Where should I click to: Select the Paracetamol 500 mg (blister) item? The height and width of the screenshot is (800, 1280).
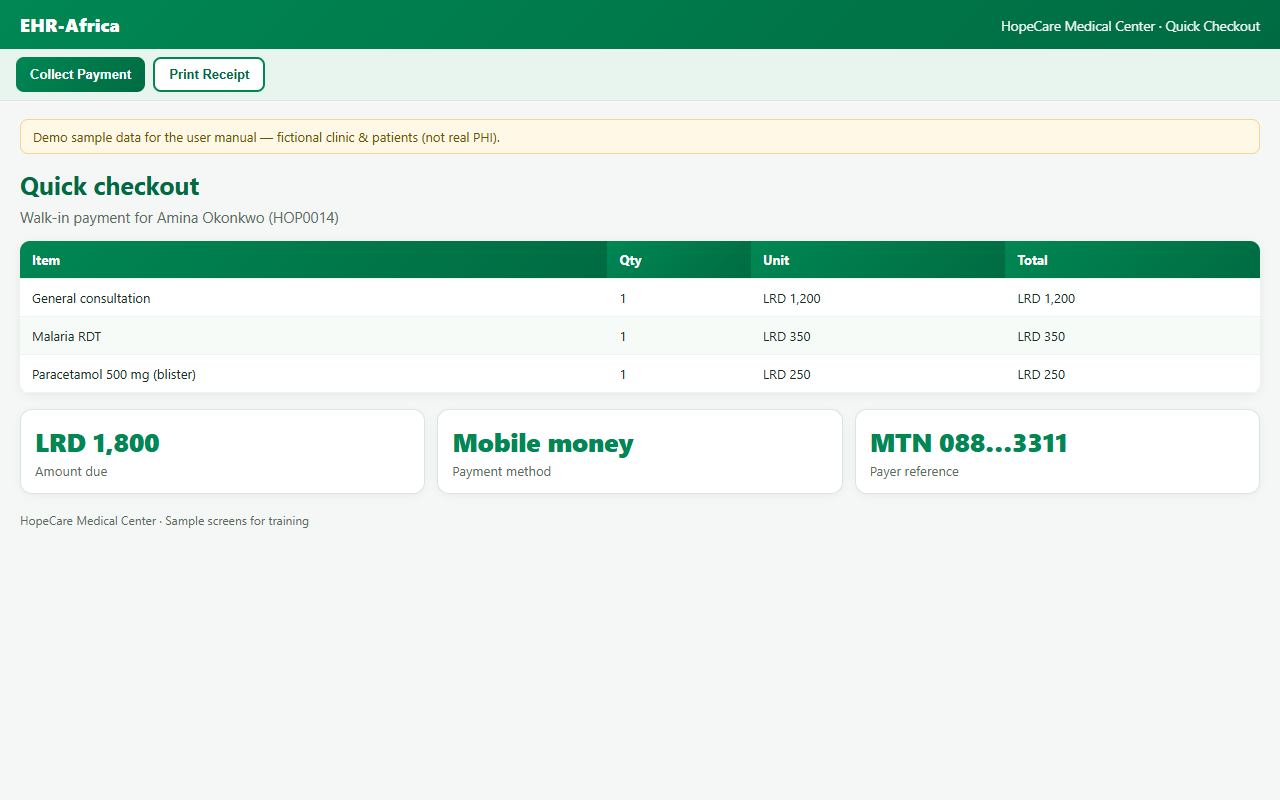(x=114, y=374)
